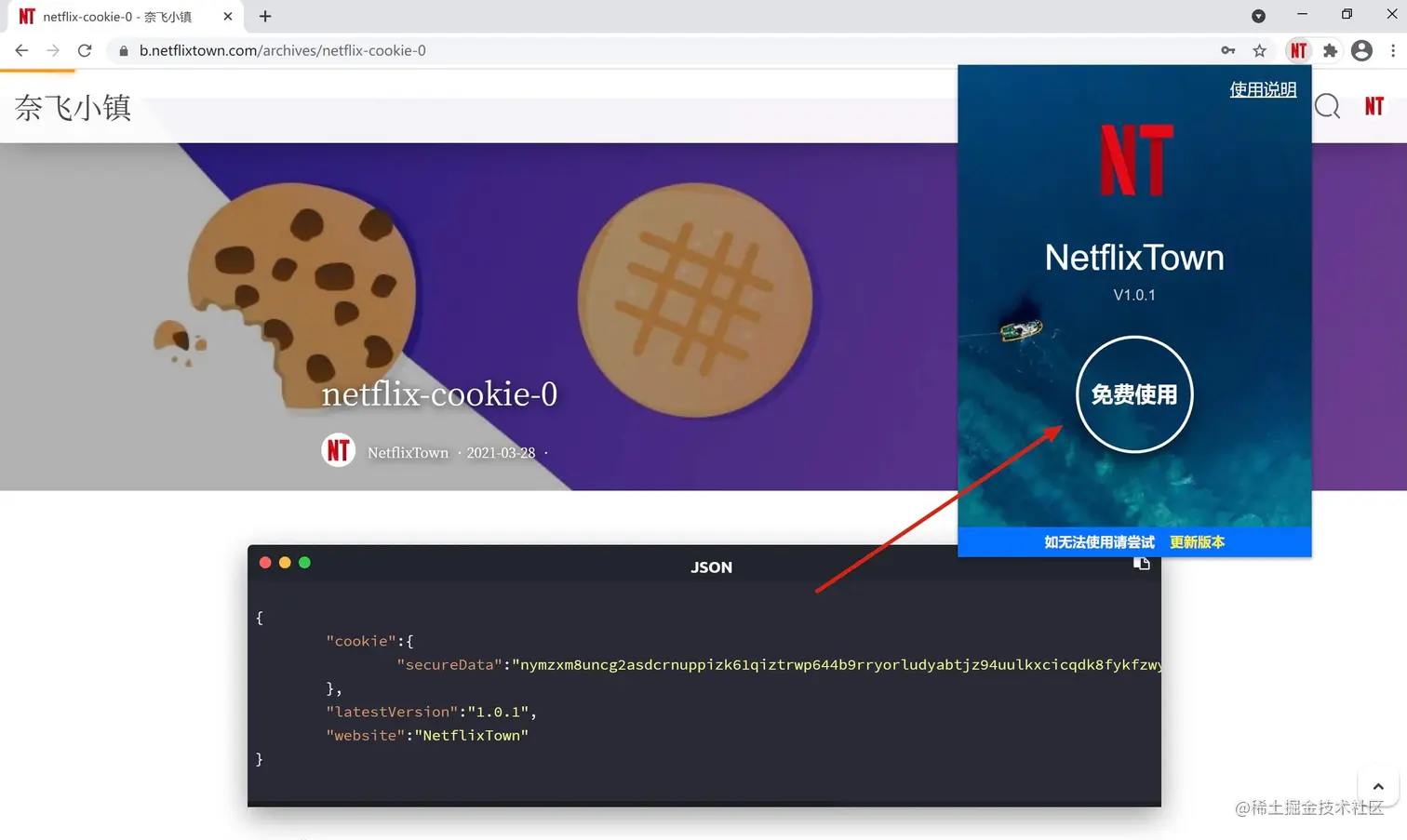Click the V1.0.1 version text

coord(1134,295)
